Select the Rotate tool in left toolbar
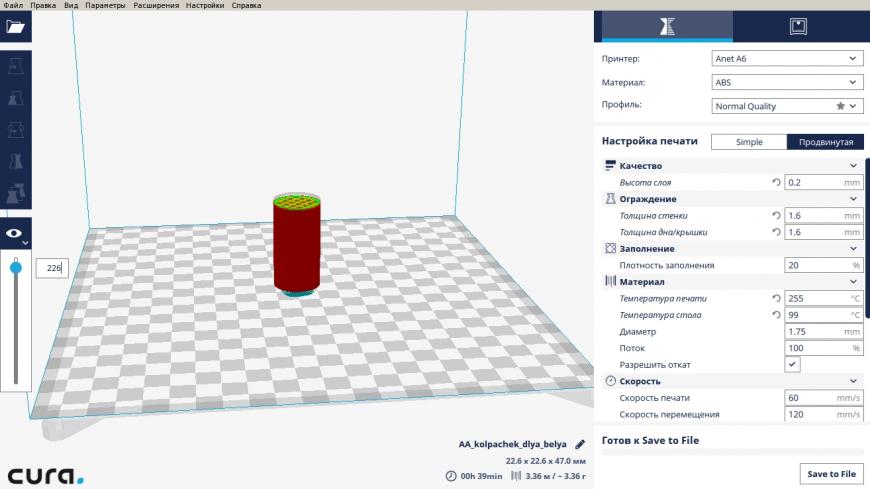 tap(16, 130)
